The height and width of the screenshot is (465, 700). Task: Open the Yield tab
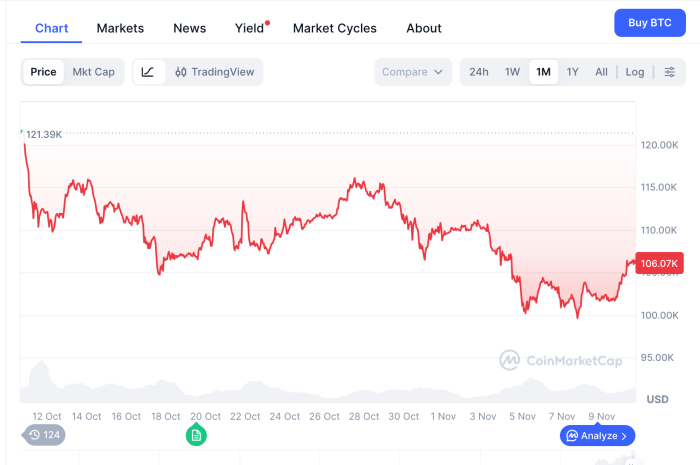click(249, 28)
